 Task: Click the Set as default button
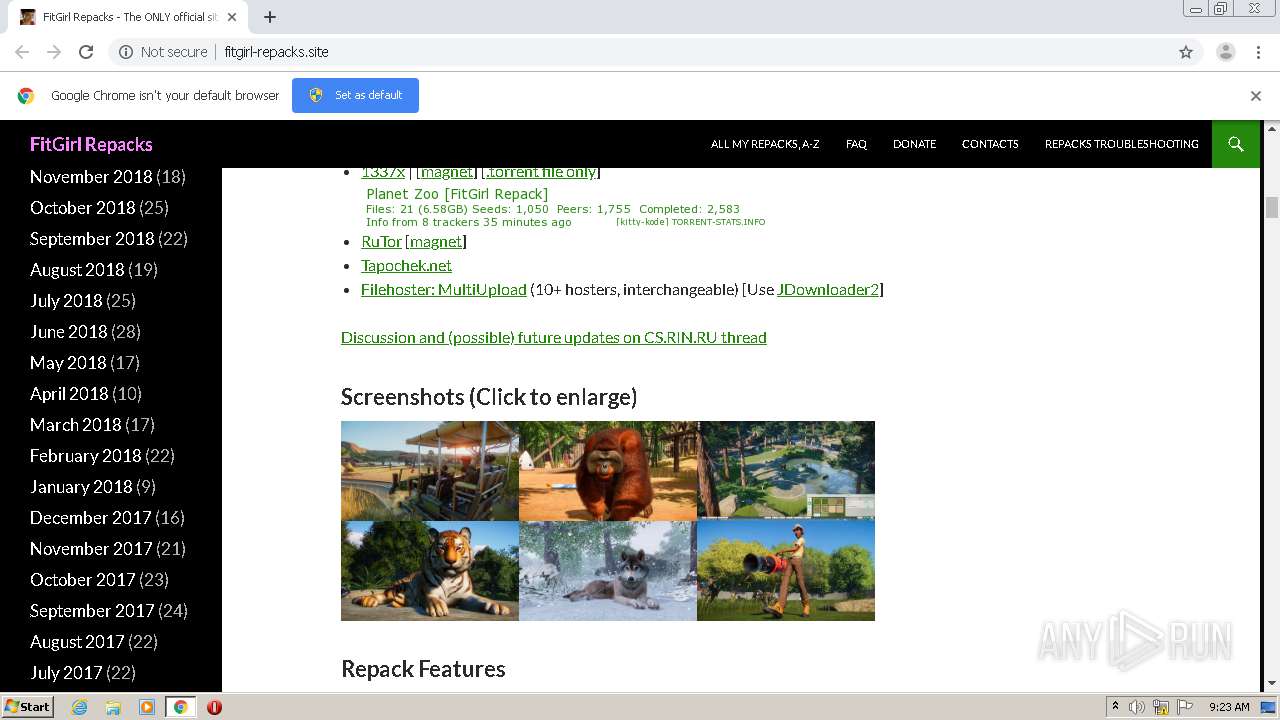tap(355, 95)
